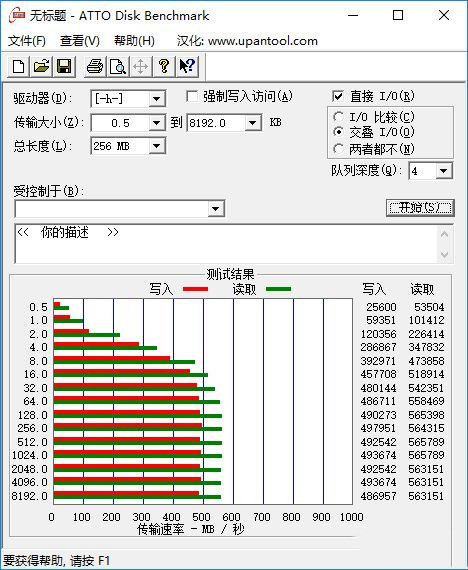Click write value 286867 for 4.0 row
This screenshot has width=468, height=570.
pyautogui.click(x=378, y=347)
